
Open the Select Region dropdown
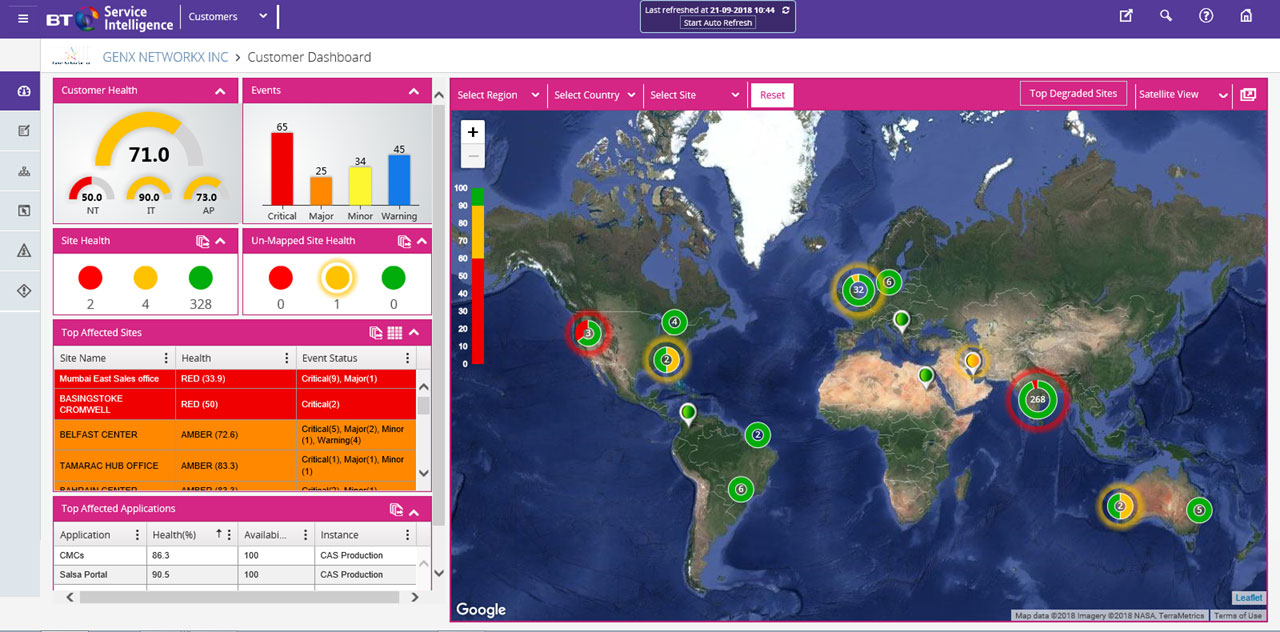pos(498,95)
